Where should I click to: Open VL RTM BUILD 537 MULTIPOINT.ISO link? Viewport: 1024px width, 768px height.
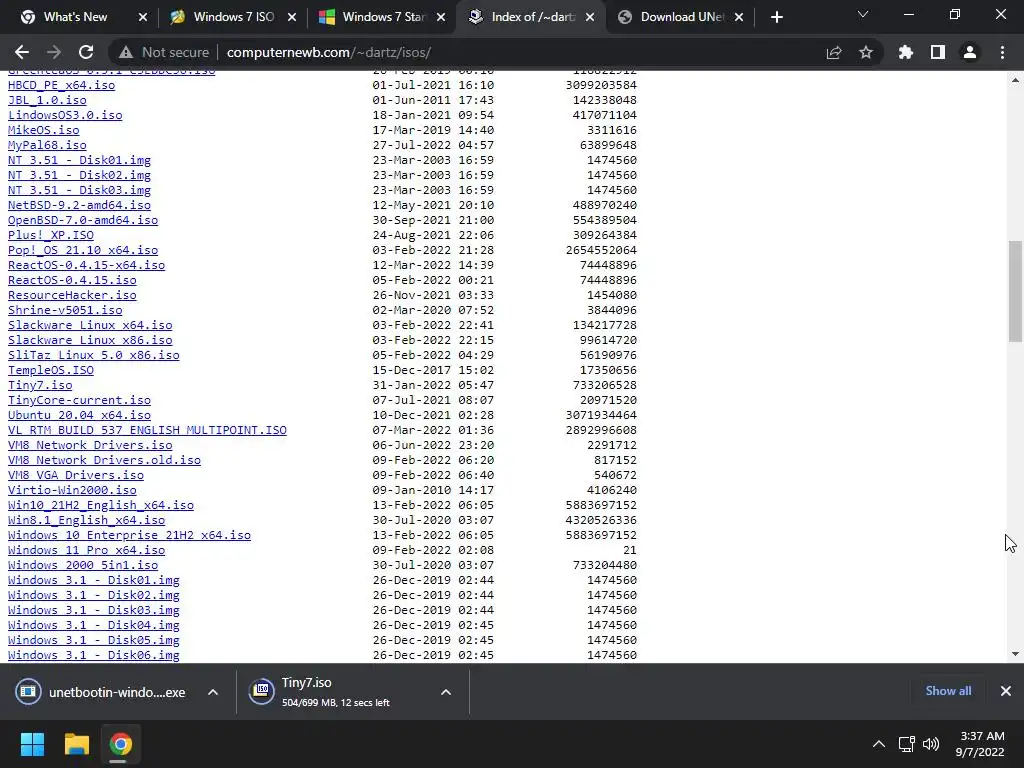pyautogui.click(x=147, y=430)
